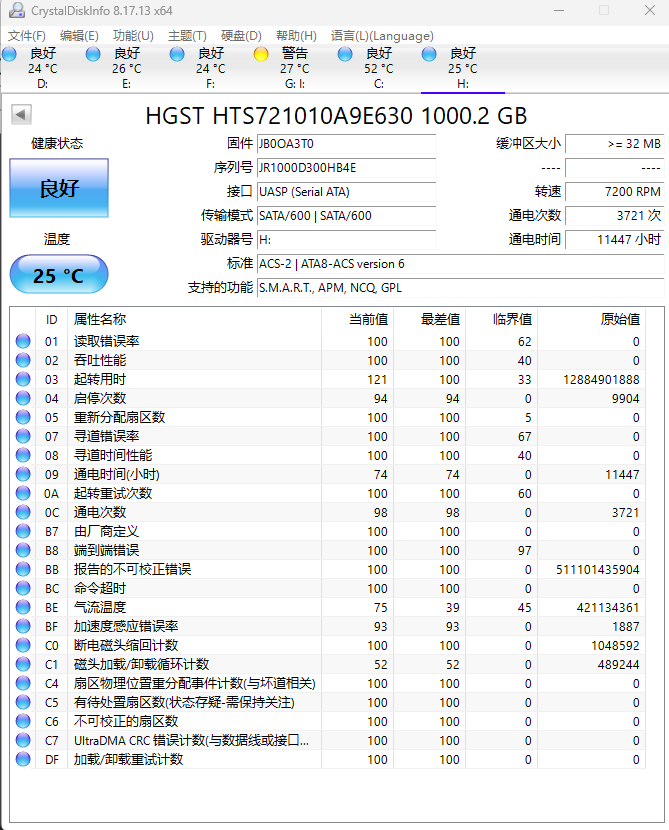Click status orb of attribute C0 row
The height and width of the screenshot is (830, 669).
click(23, 645)
